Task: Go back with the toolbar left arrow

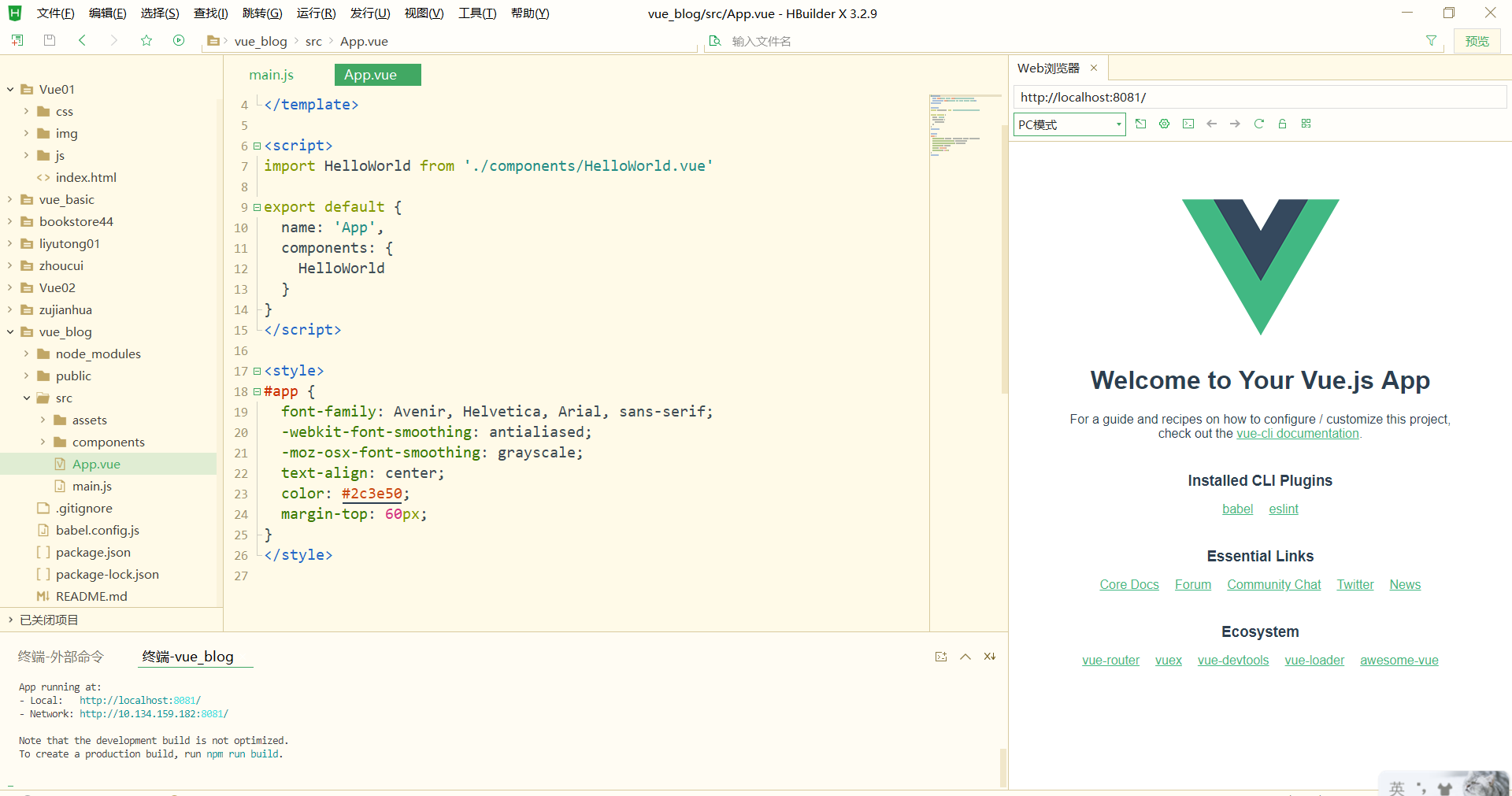Action: pyautogui.click(x=82, y=40)
